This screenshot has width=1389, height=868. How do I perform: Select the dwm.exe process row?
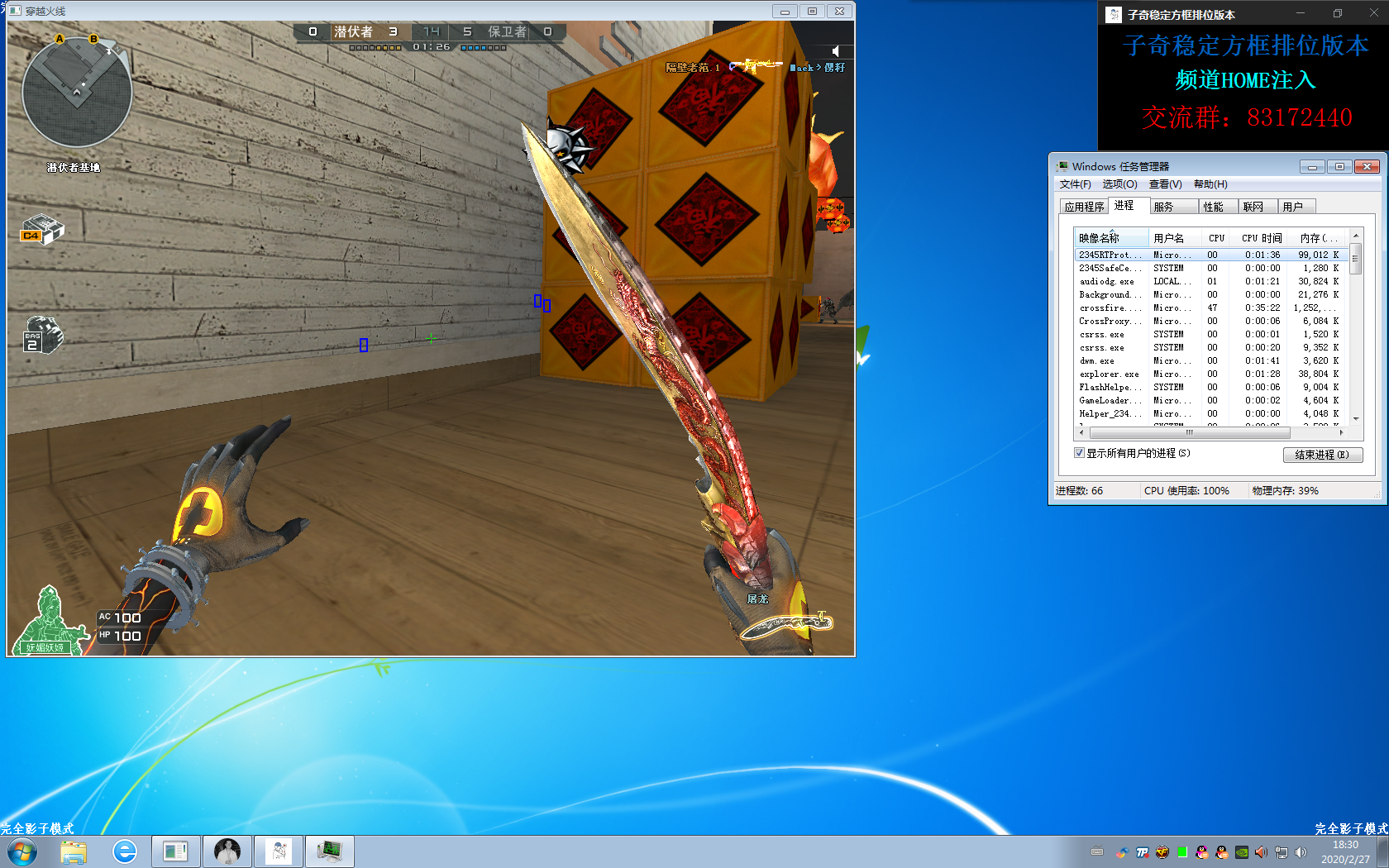tap(1211, 360)
